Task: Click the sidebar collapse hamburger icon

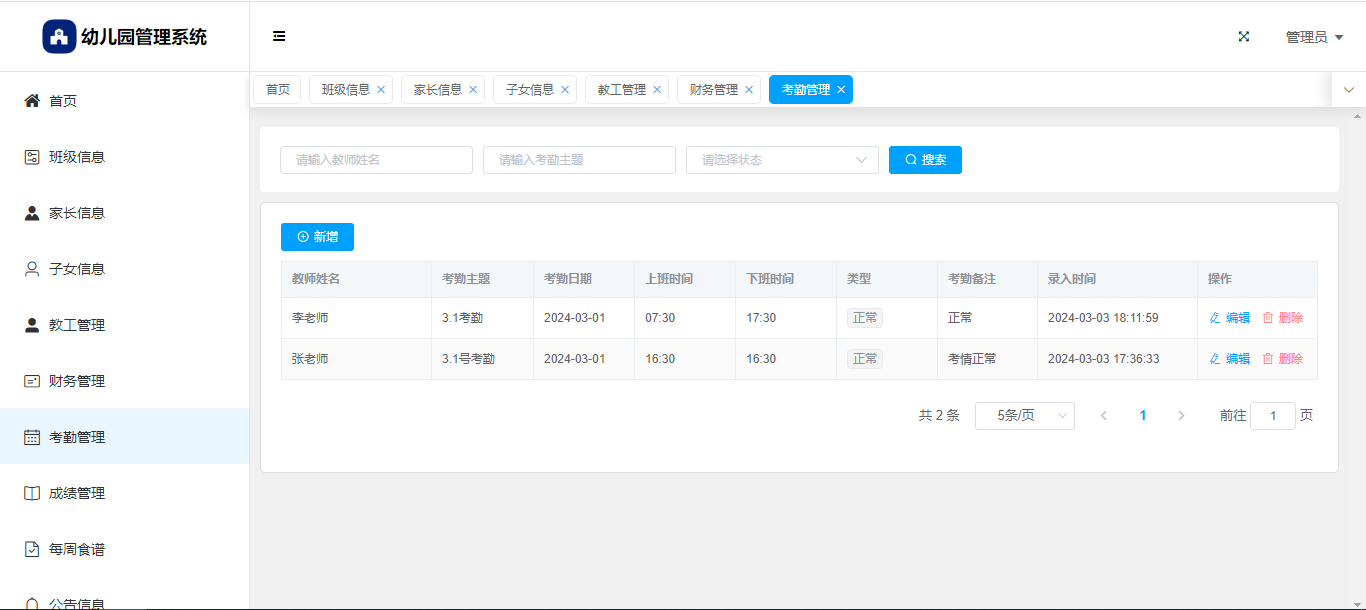Action: pos(279,36)
